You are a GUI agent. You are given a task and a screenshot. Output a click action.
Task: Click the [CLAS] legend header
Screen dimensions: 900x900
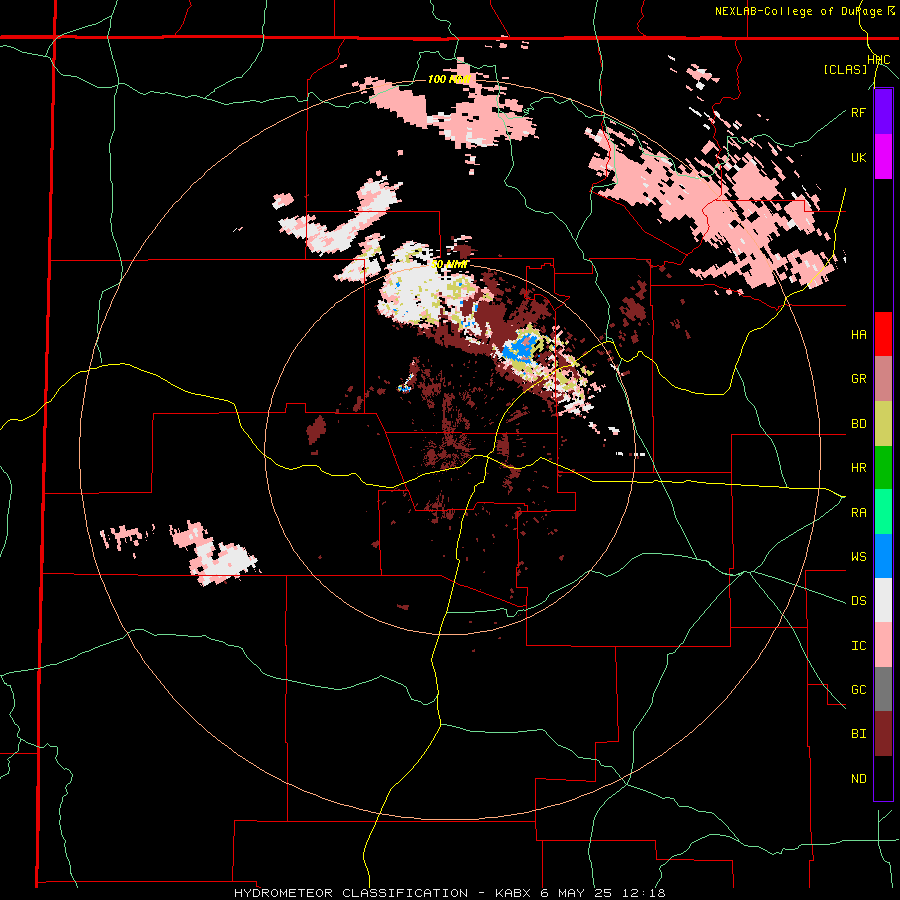[845, 70]
